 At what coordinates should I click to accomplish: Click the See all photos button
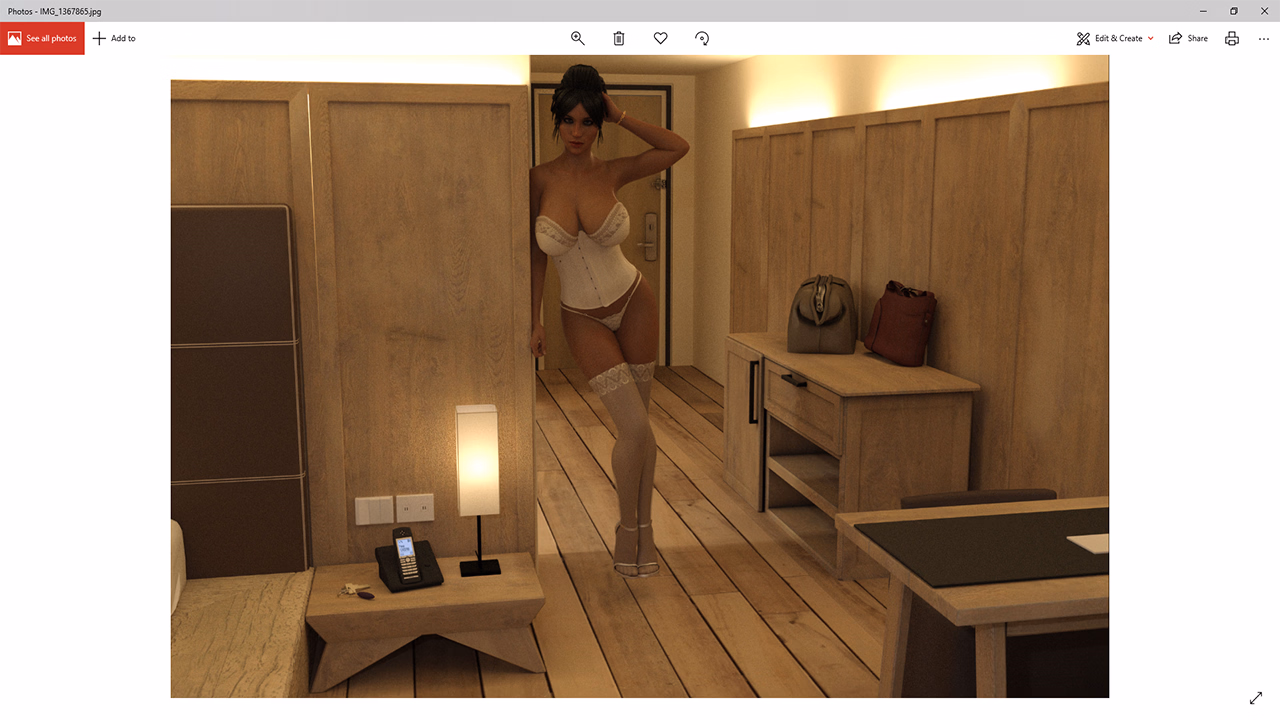(41, 38)
